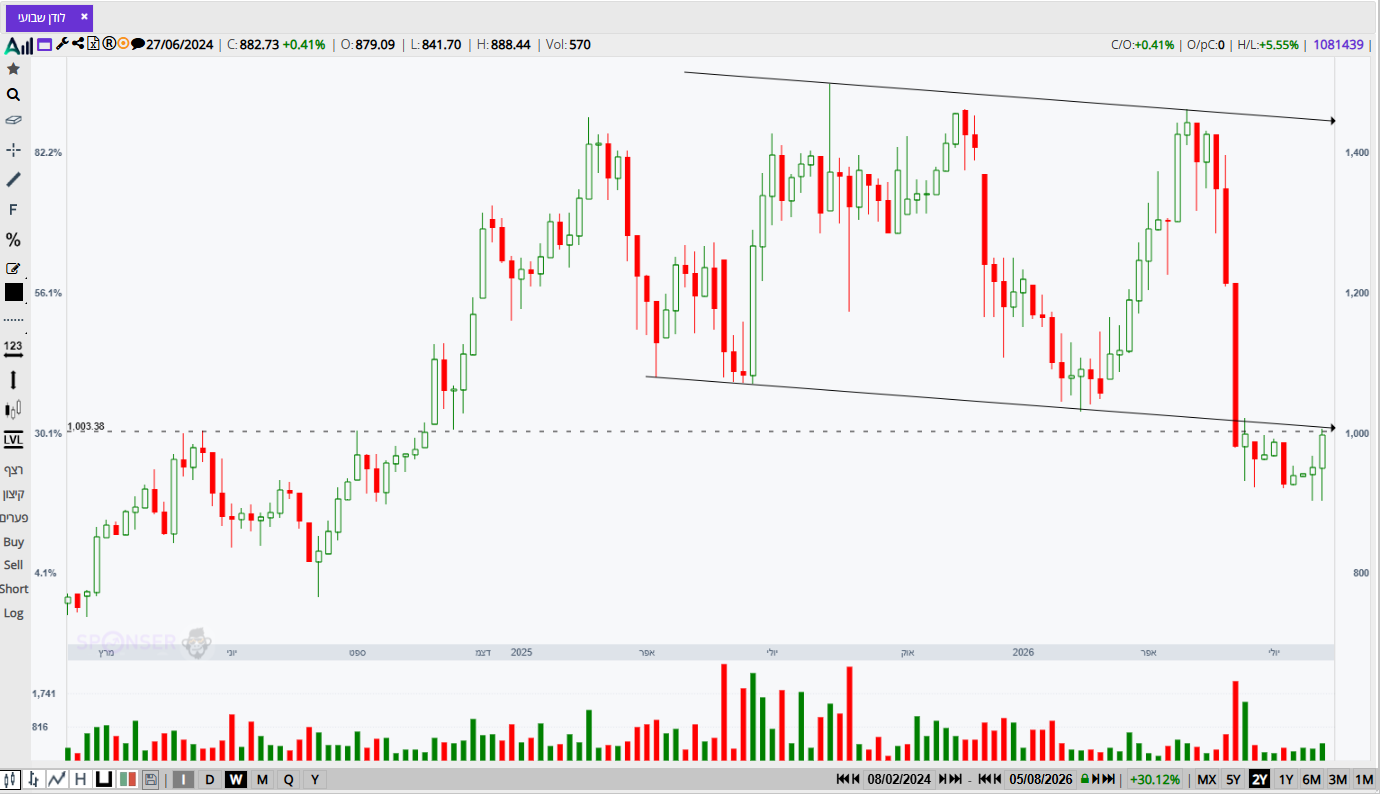Click the hollow U-shaped chart icon
Image resolution: width=1382 pixels, height=796 pixels.
point(103,779)
